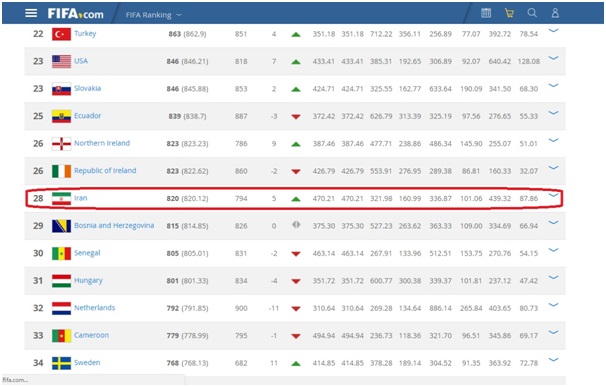The width and height of the screenshot is (606, 387).
Task: Open the hamburger menu icon
Action: point(31,14)
